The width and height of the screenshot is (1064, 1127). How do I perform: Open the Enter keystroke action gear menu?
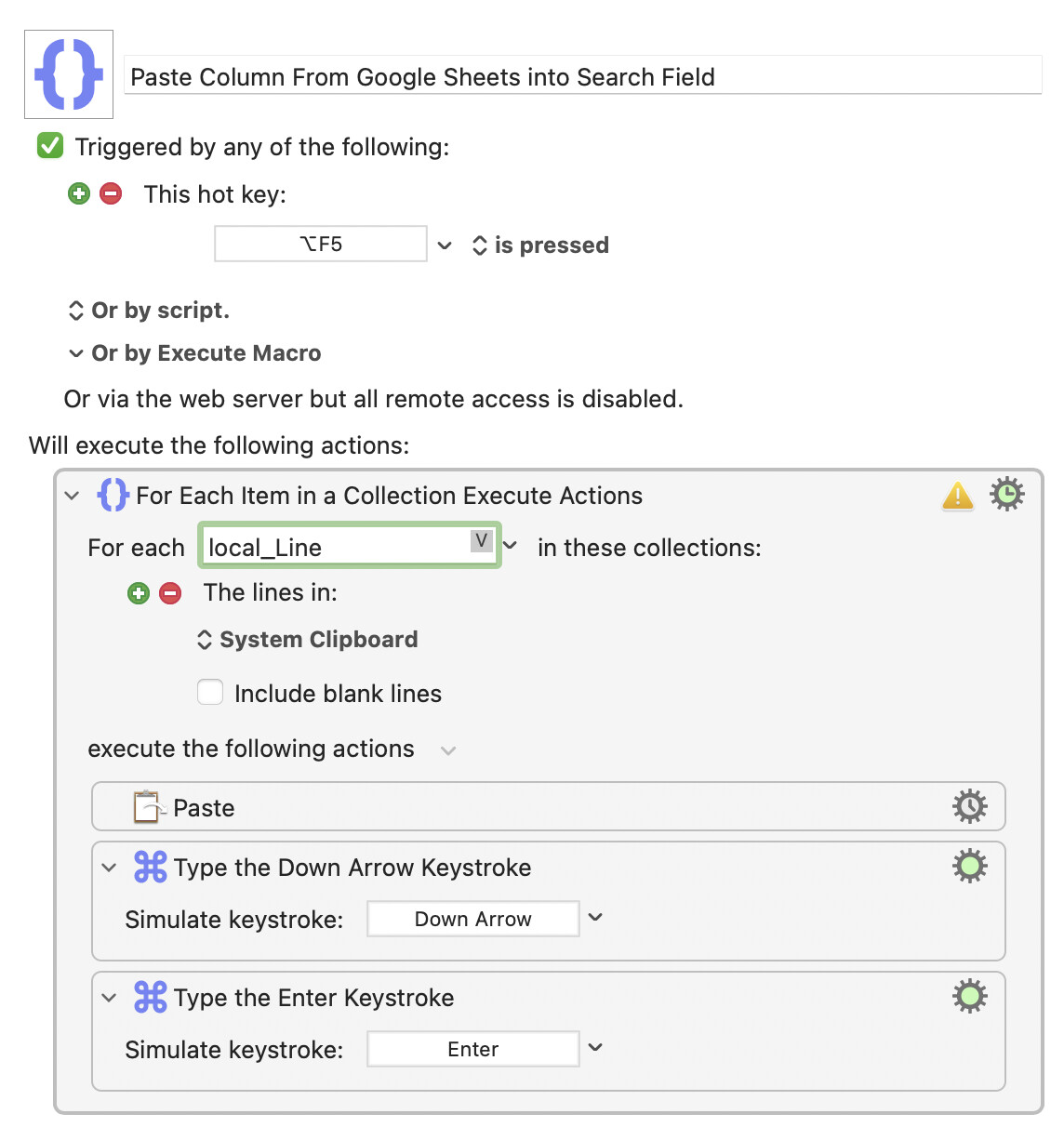point(970,996)
